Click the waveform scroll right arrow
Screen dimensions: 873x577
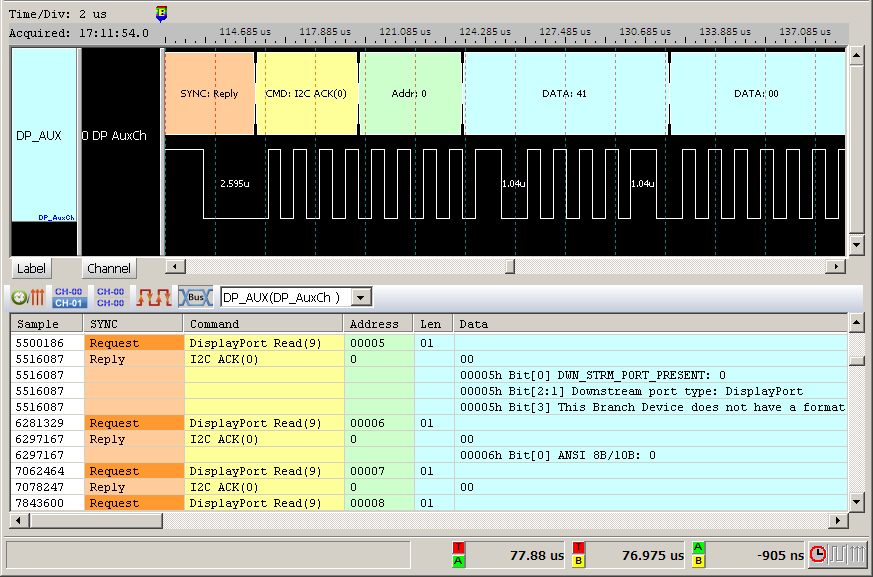(838, 267)
